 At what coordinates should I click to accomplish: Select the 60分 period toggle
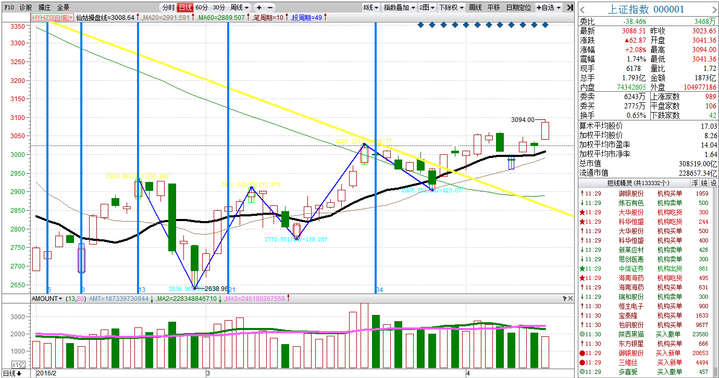point(201,7)
